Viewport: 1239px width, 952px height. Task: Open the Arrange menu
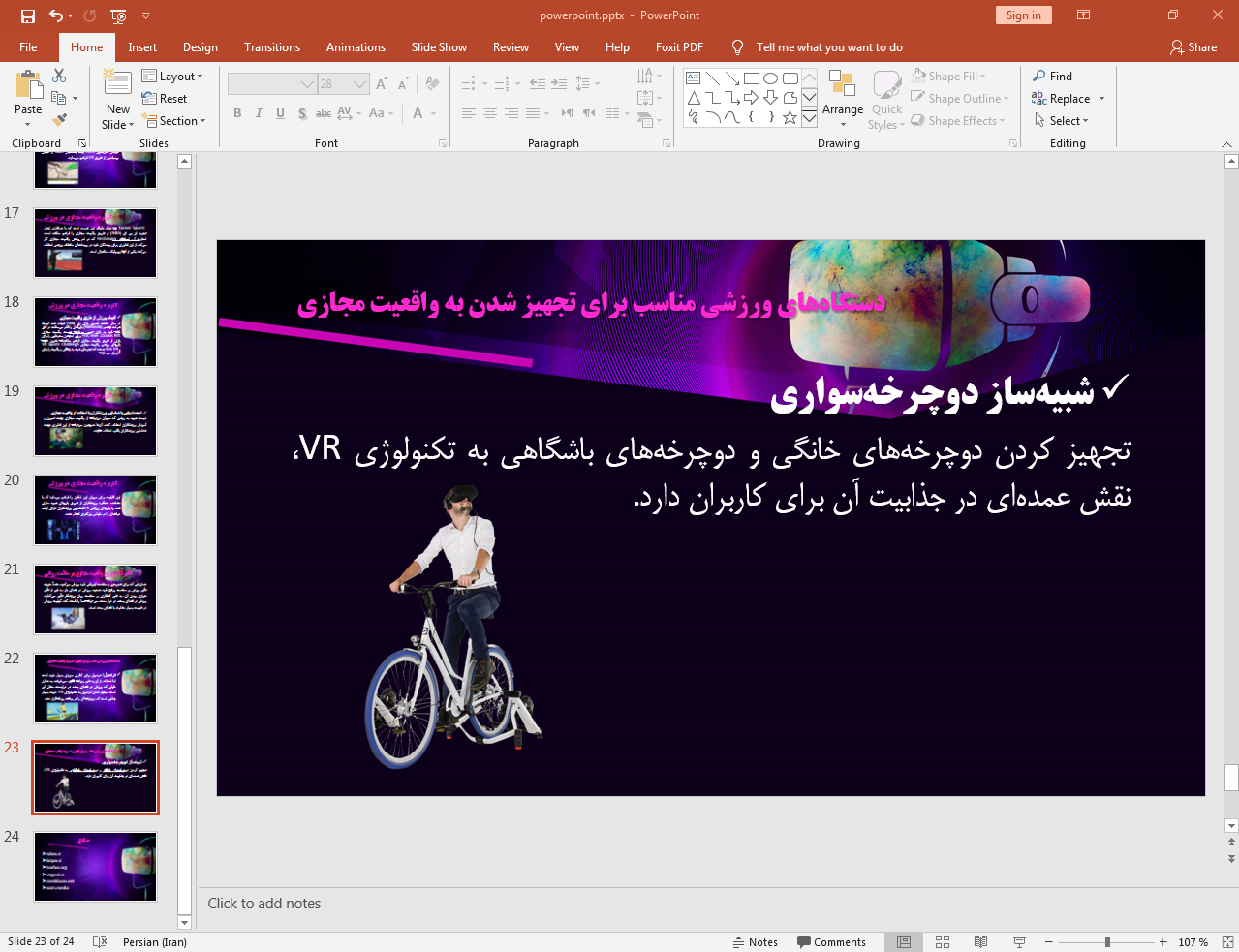[x=843, y=99]
